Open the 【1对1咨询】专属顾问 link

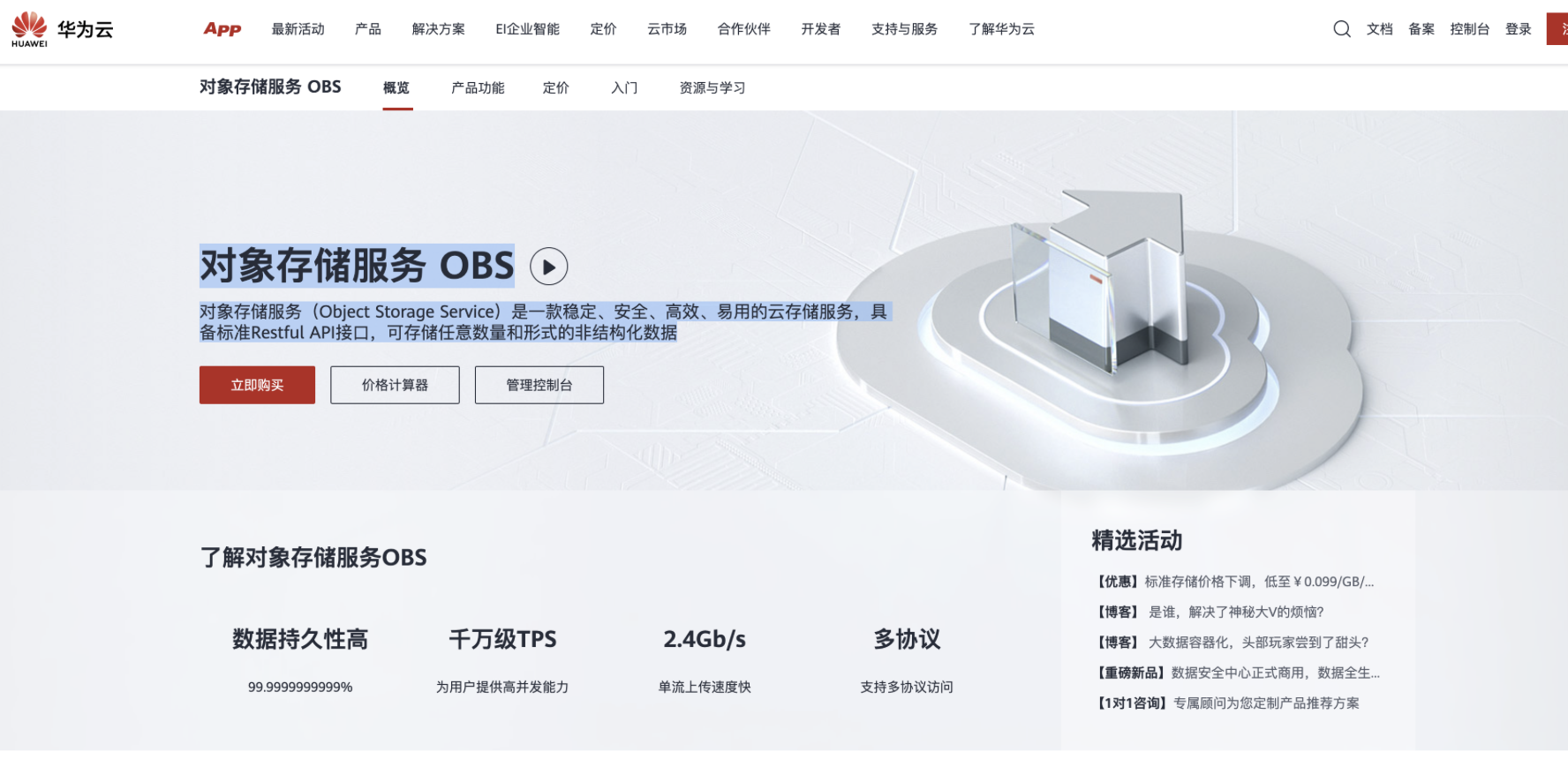click(x=1226, y=703)
